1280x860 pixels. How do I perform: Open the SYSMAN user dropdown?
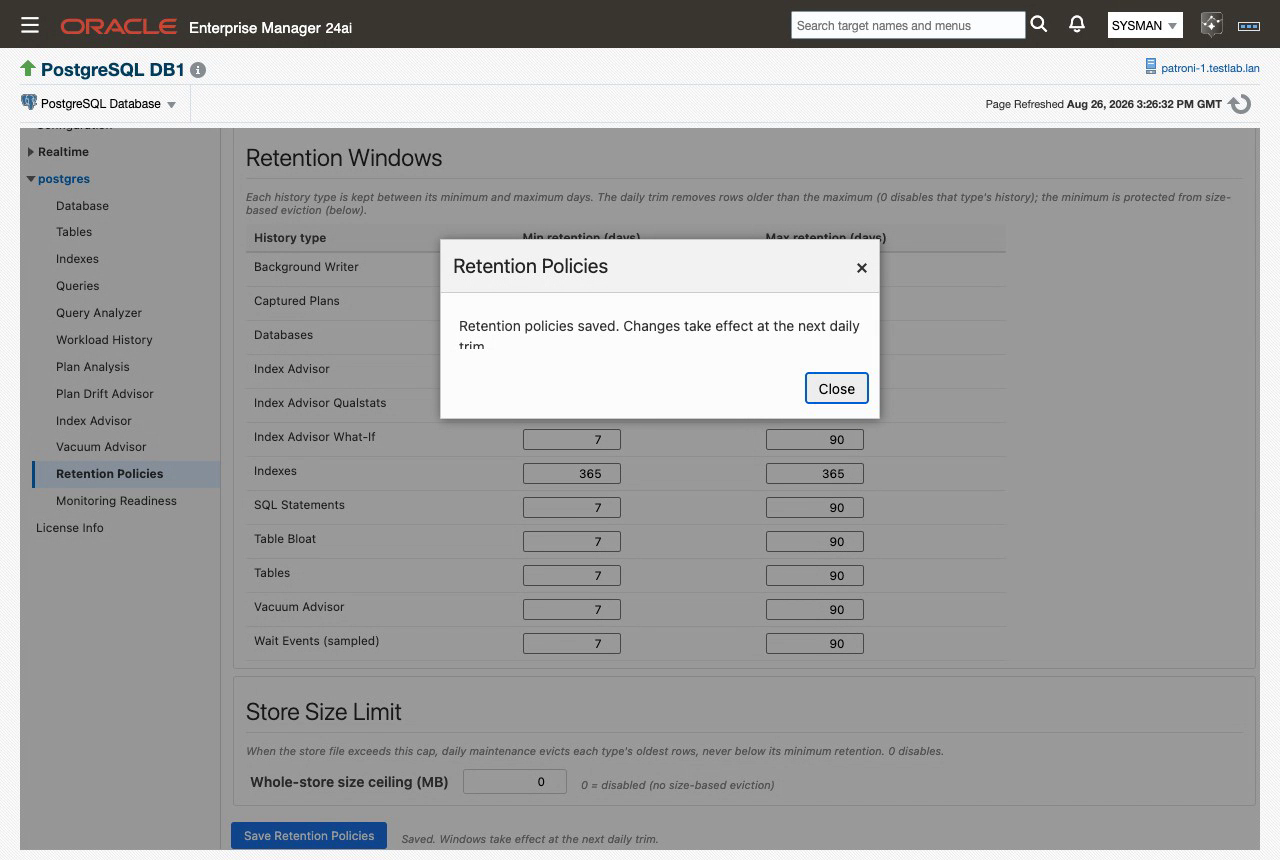[1145, 25]
